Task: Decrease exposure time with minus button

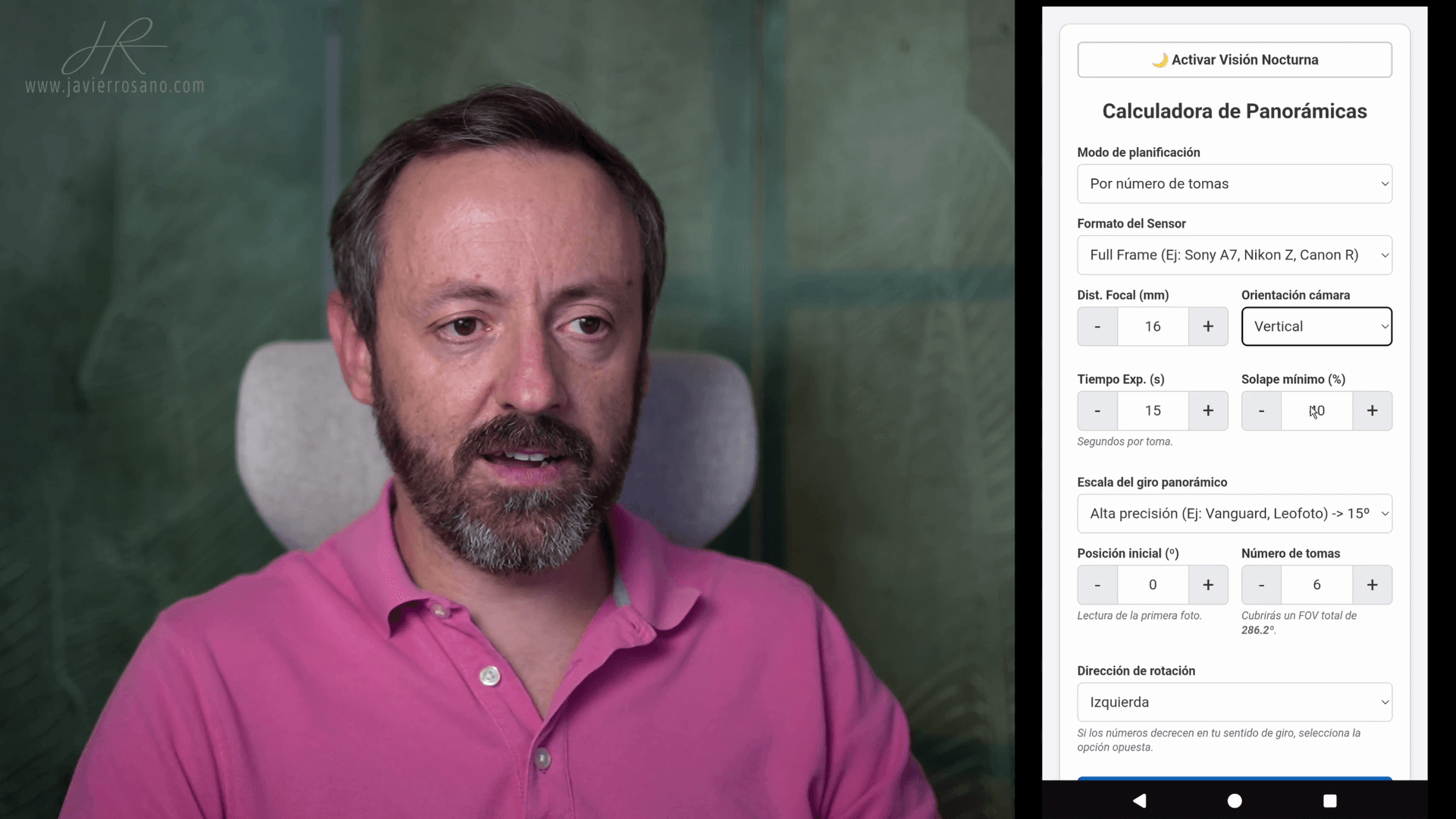Action: [x=1097, y=410]
